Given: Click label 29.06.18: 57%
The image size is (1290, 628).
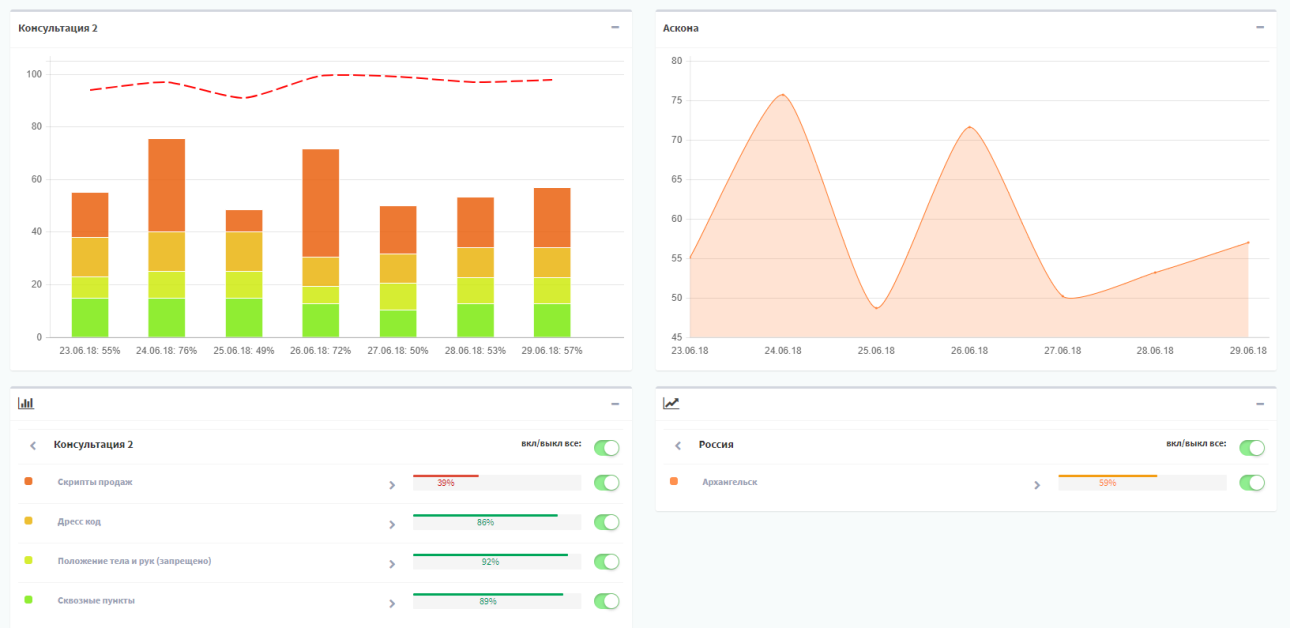Looking at the screenshot, I should pos(552,351).
